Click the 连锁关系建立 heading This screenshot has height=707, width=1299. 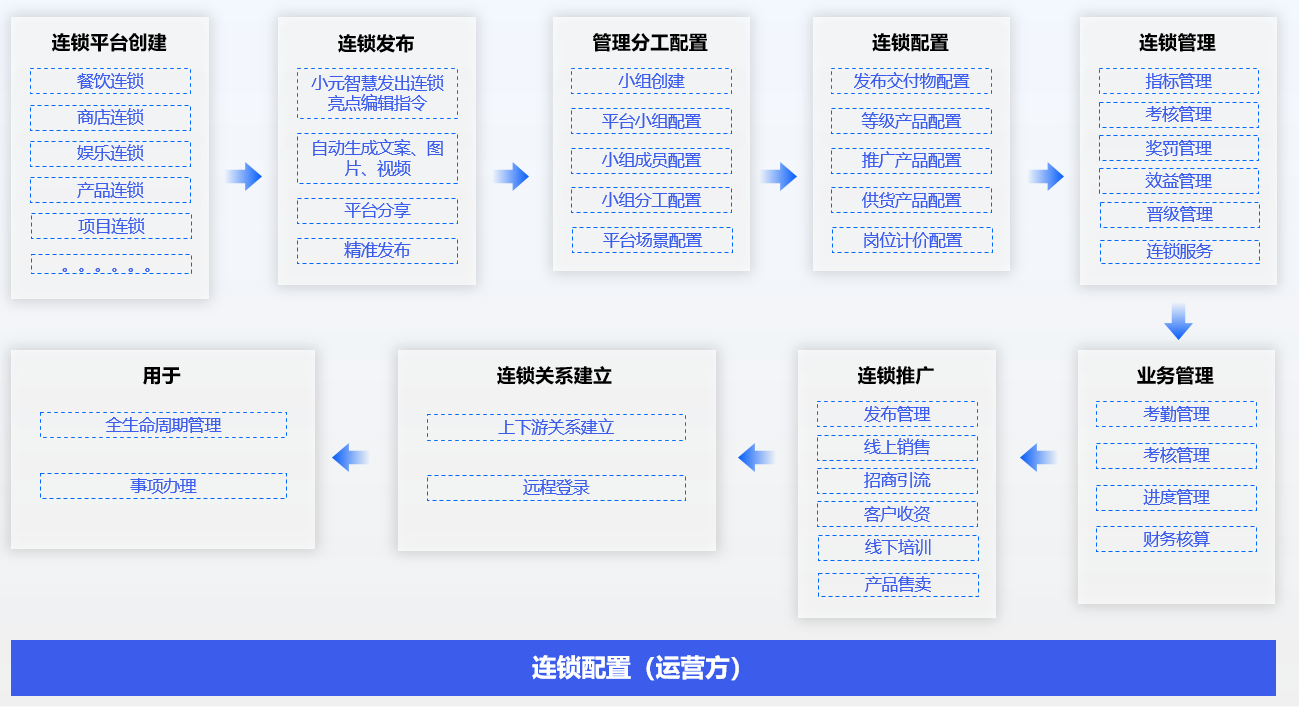pos(554,376)
